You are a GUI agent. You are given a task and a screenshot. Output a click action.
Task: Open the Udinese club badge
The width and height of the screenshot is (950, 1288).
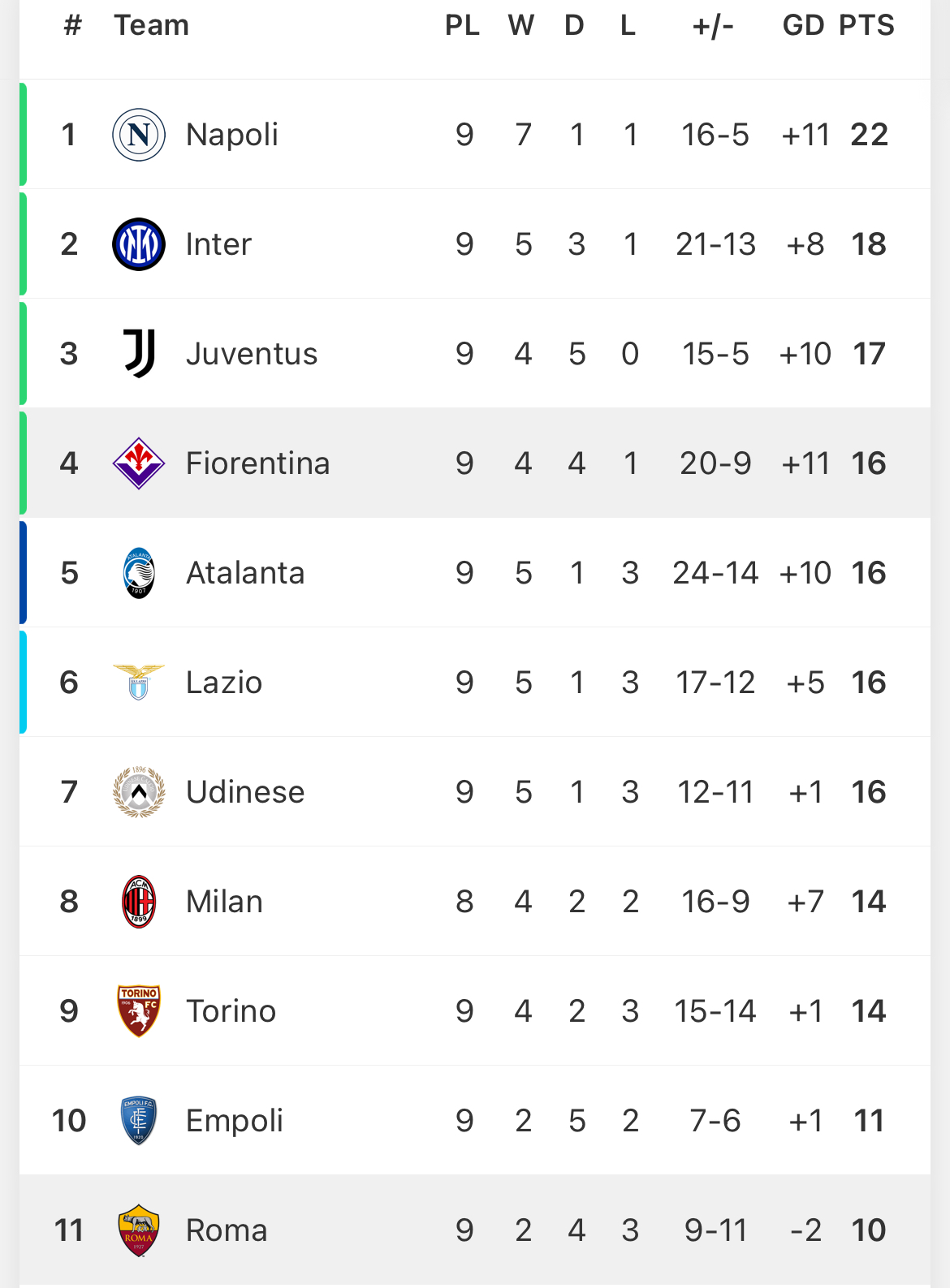pyautogui.click(x=139, y=792)
